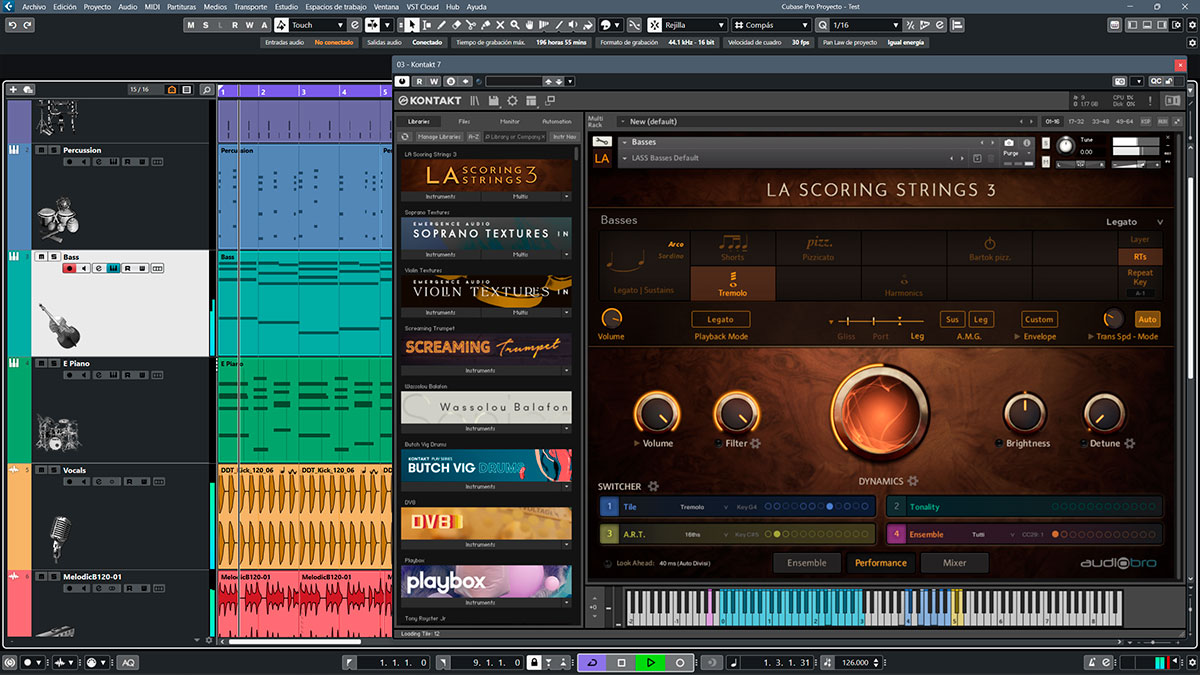Click the Kontakt save disk icon
Image resolution: width=1200 pixels, height=675 pixels.
(x=494, y=100)
